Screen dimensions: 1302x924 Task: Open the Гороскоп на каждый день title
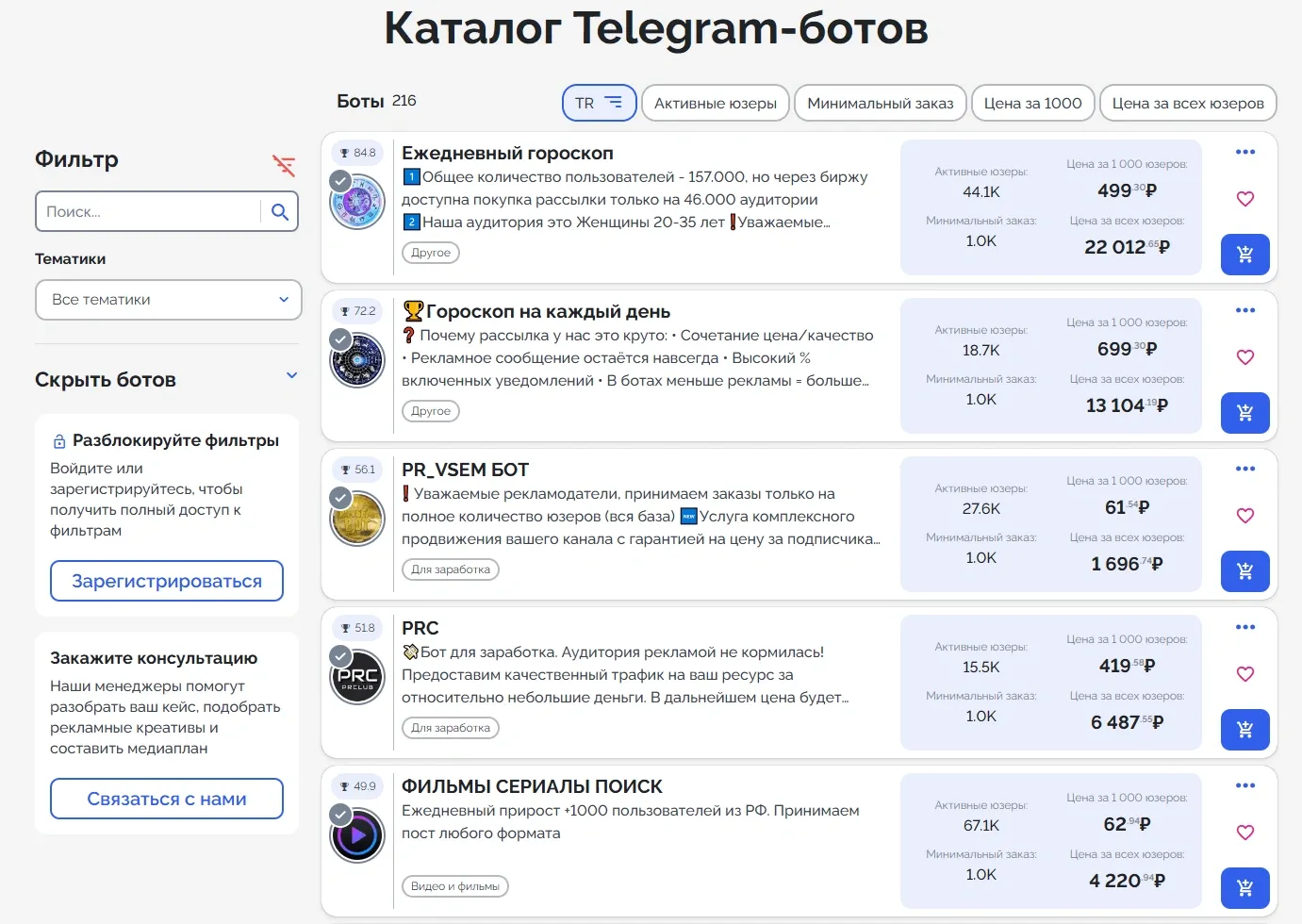[536, 311]
